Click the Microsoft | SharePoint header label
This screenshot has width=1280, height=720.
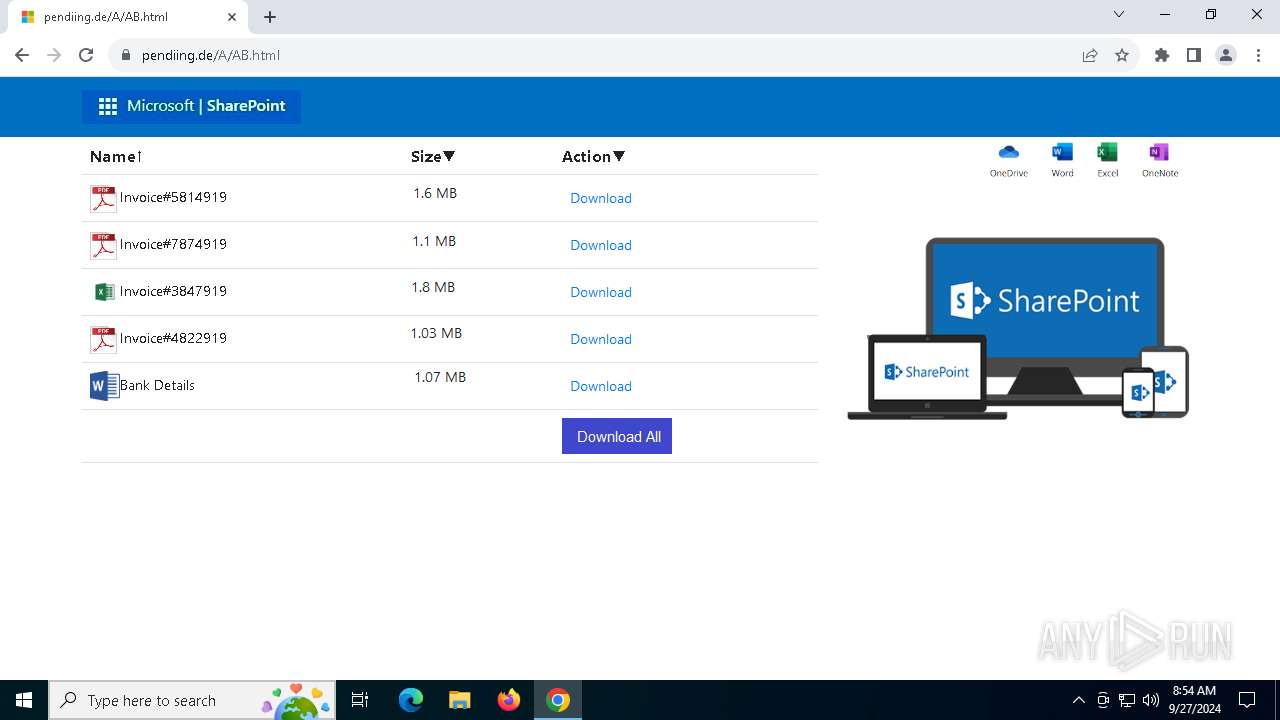[x=206, y=106]
